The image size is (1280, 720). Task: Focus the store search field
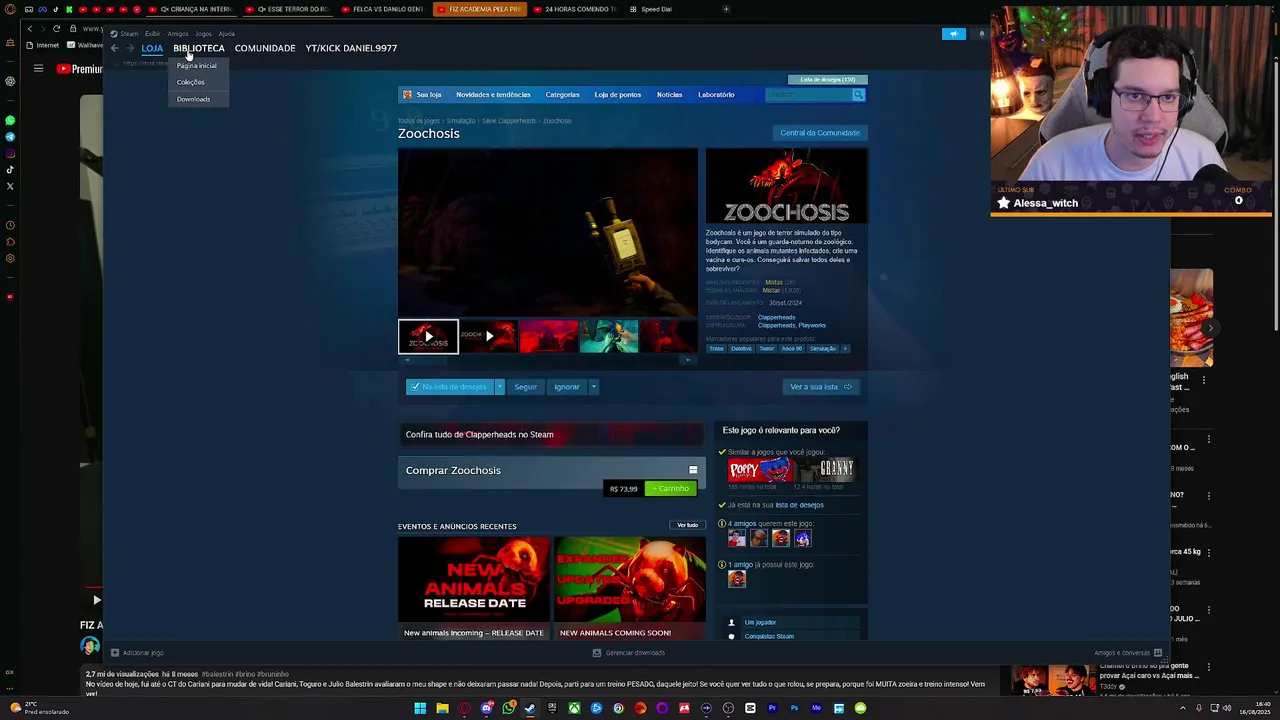tap(808, 95)
